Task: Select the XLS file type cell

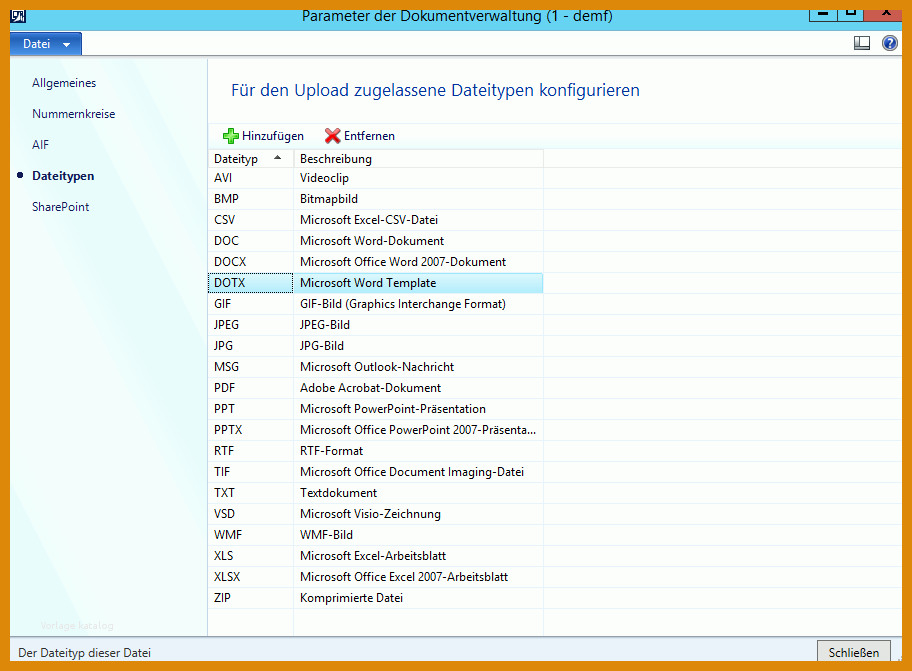Action: pyautogui.click(x=251, y=556)
